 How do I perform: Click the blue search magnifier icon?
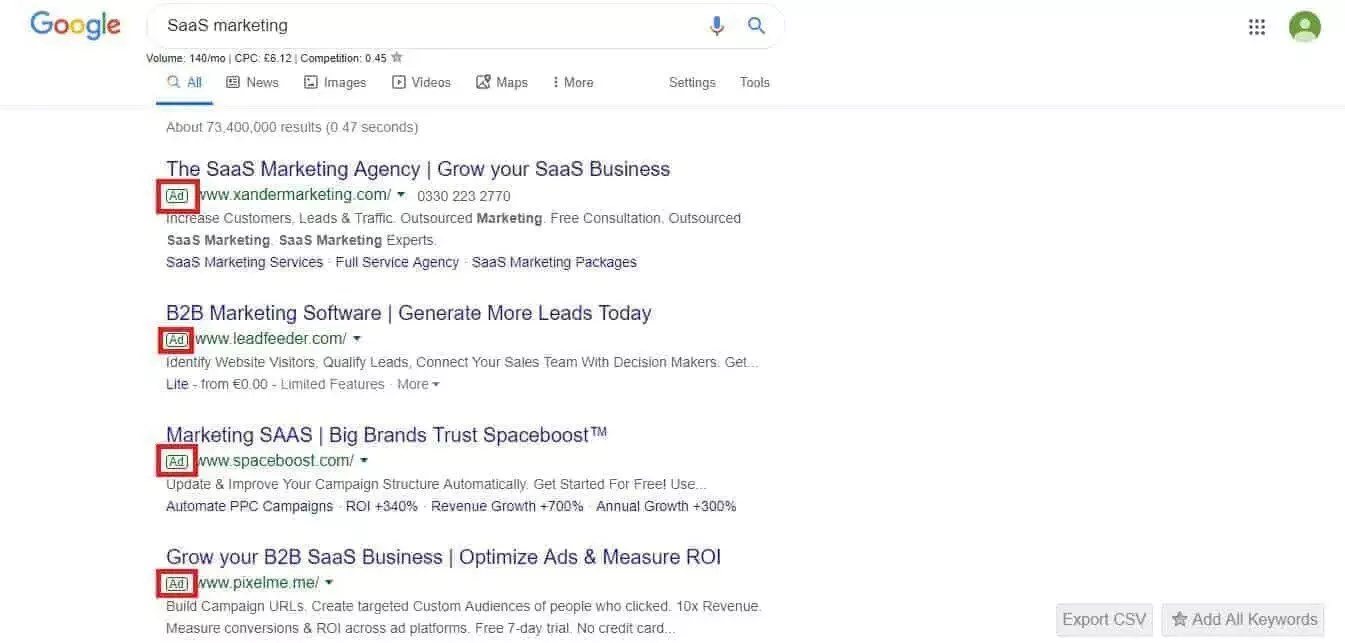757,26
